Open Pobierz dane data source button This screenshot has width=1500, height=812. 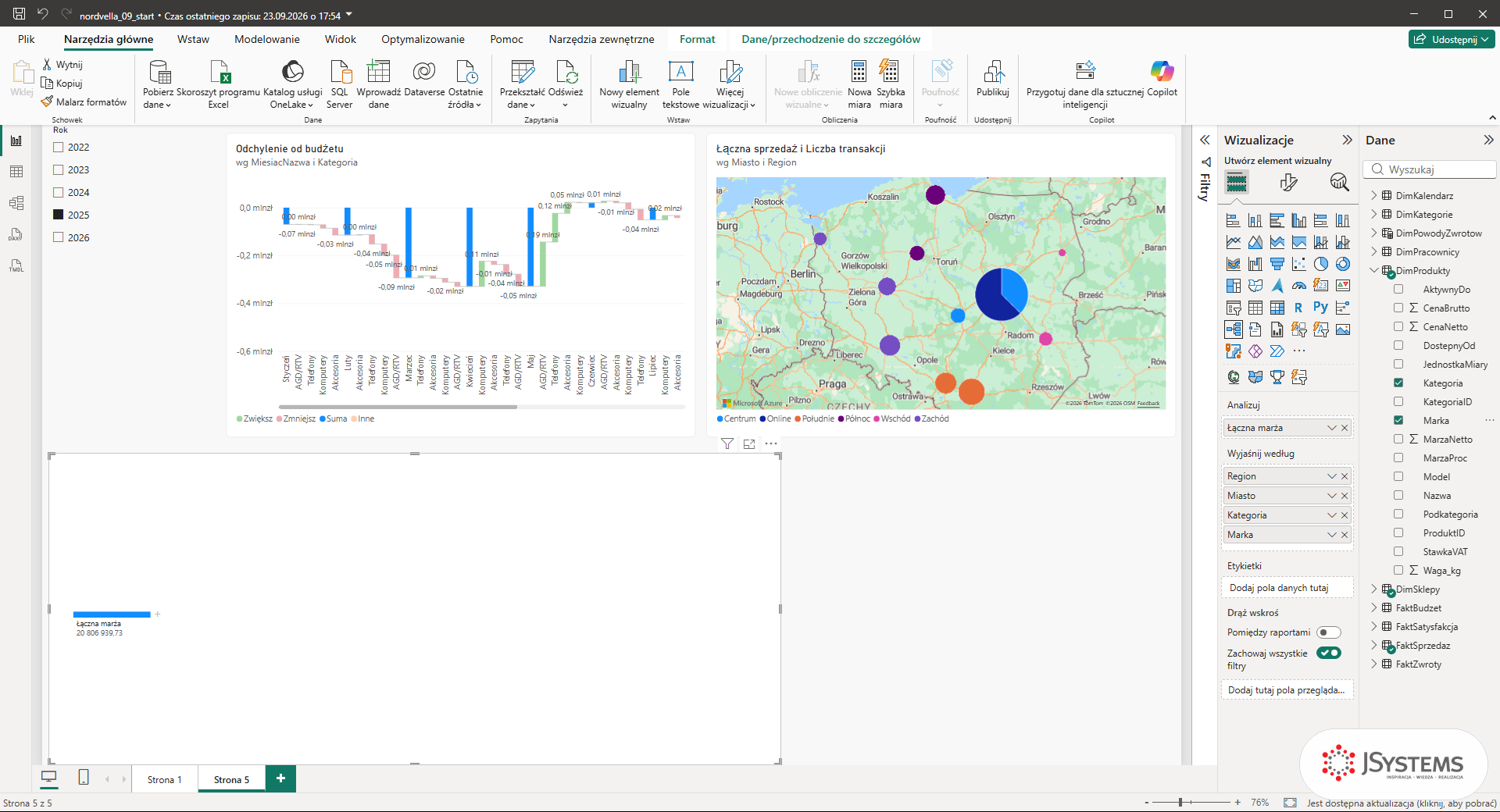click(159, 84)
